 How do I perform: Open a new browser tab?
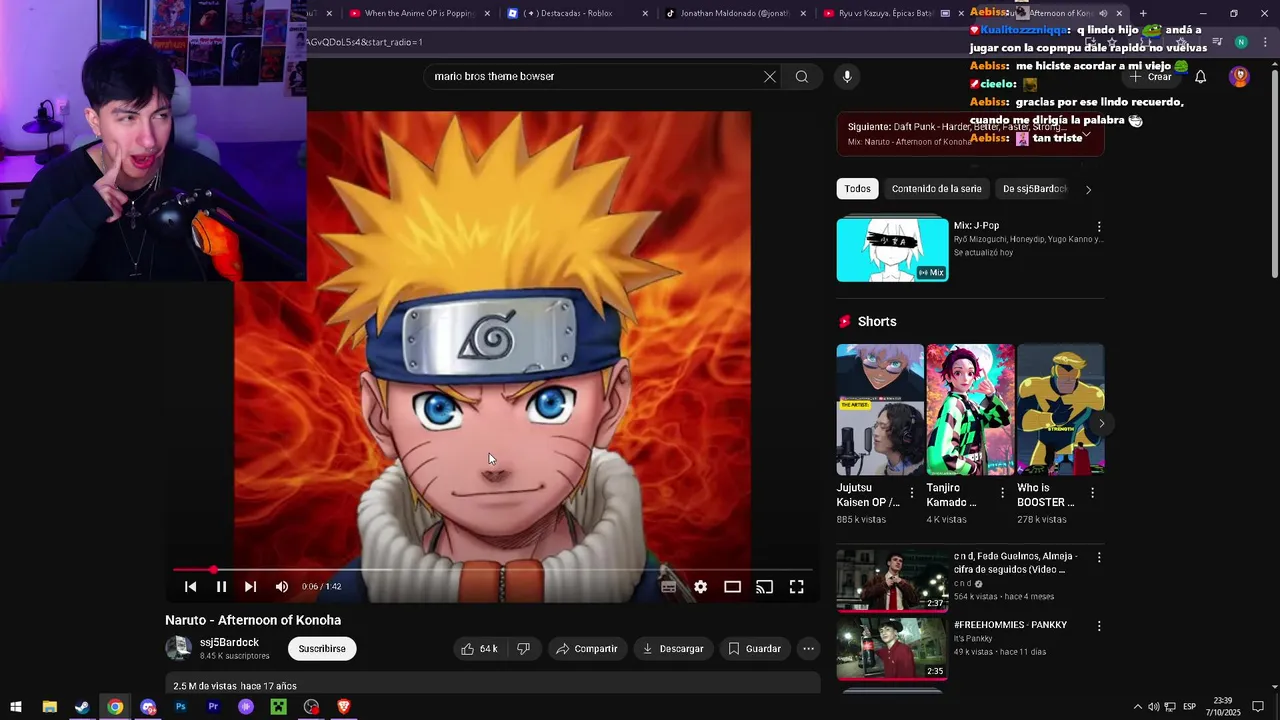[x=1143, y=13]
